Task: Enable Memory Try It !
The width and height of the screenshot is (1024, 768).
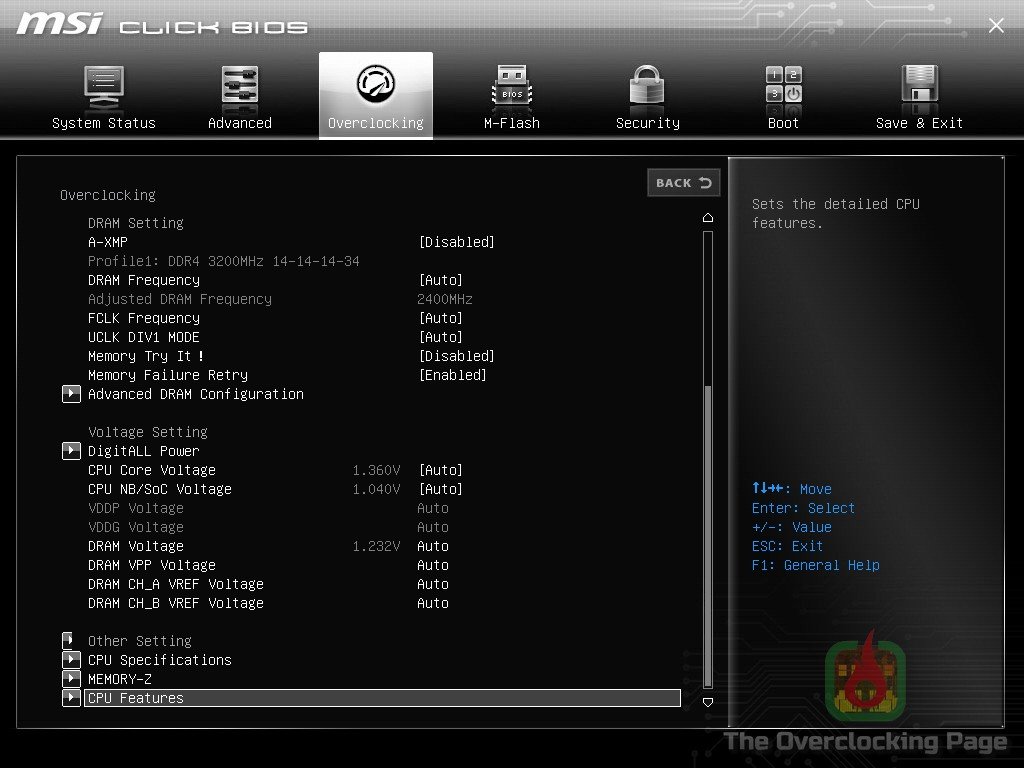Action: tap(453, 356)
